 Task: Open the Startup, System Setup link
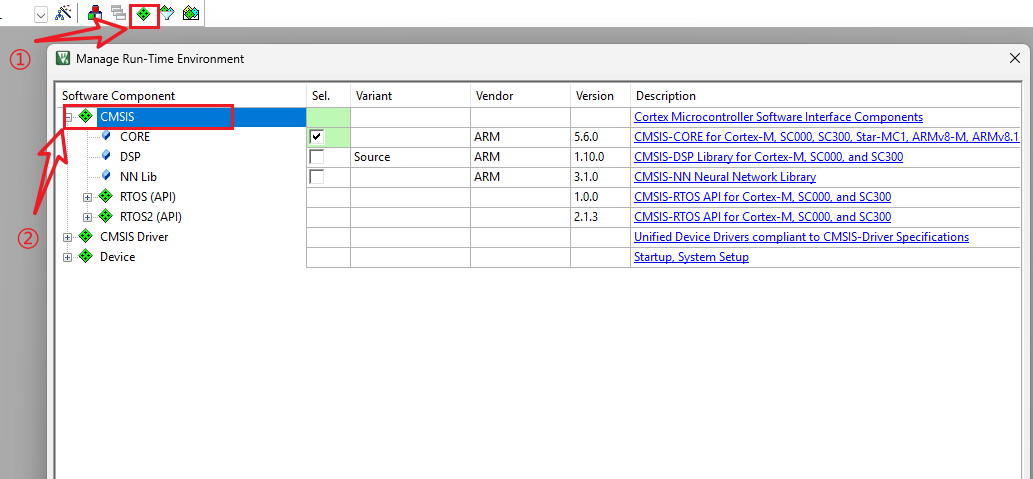click(x=691, y=257)
